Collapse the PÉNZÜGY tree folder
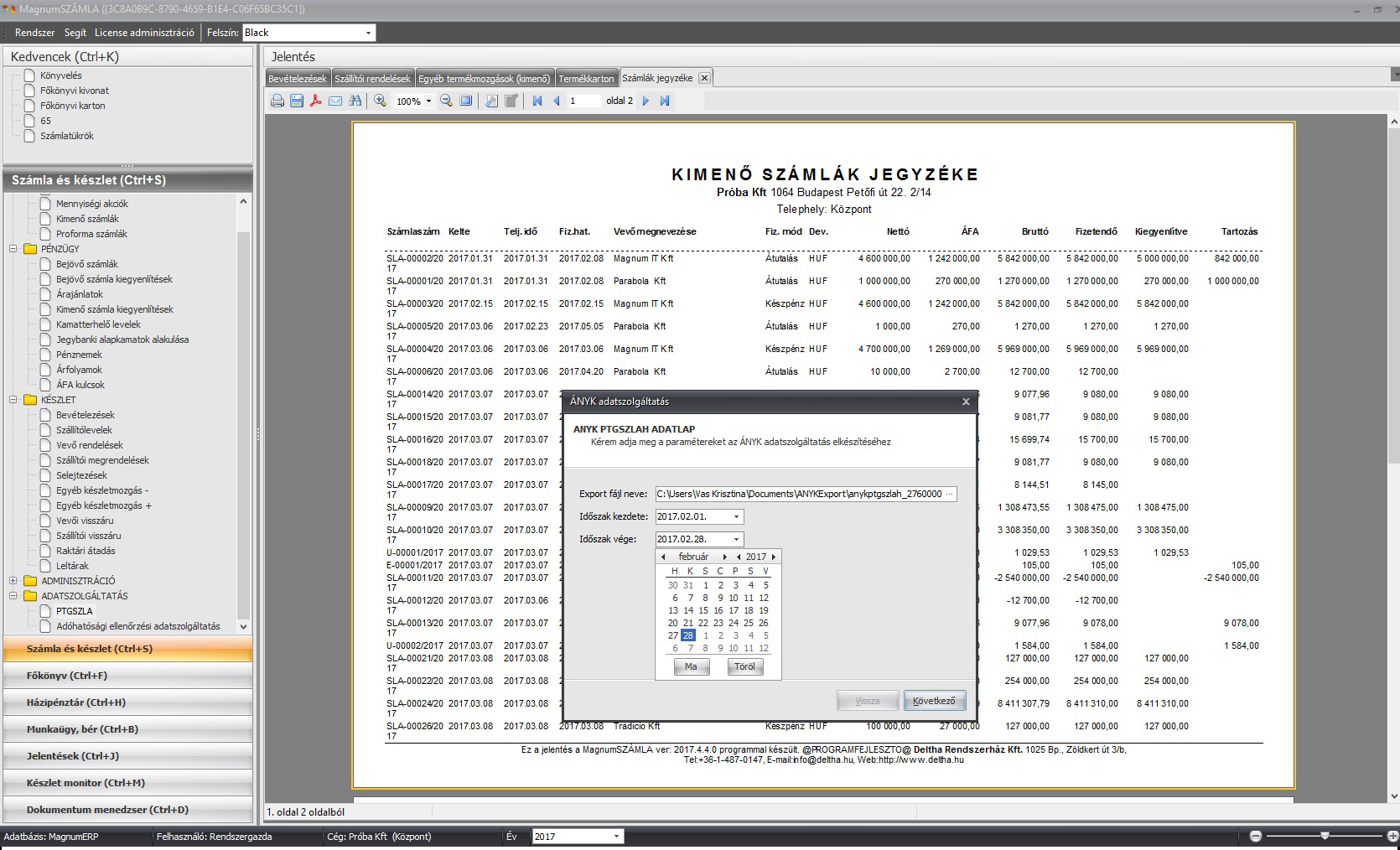 13,249
